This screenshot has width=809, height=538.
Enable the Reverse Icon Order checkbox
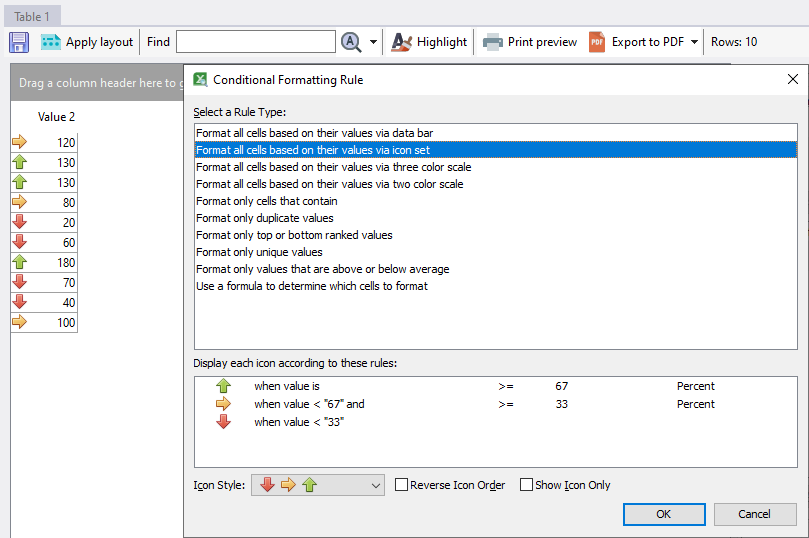(402, 485)
